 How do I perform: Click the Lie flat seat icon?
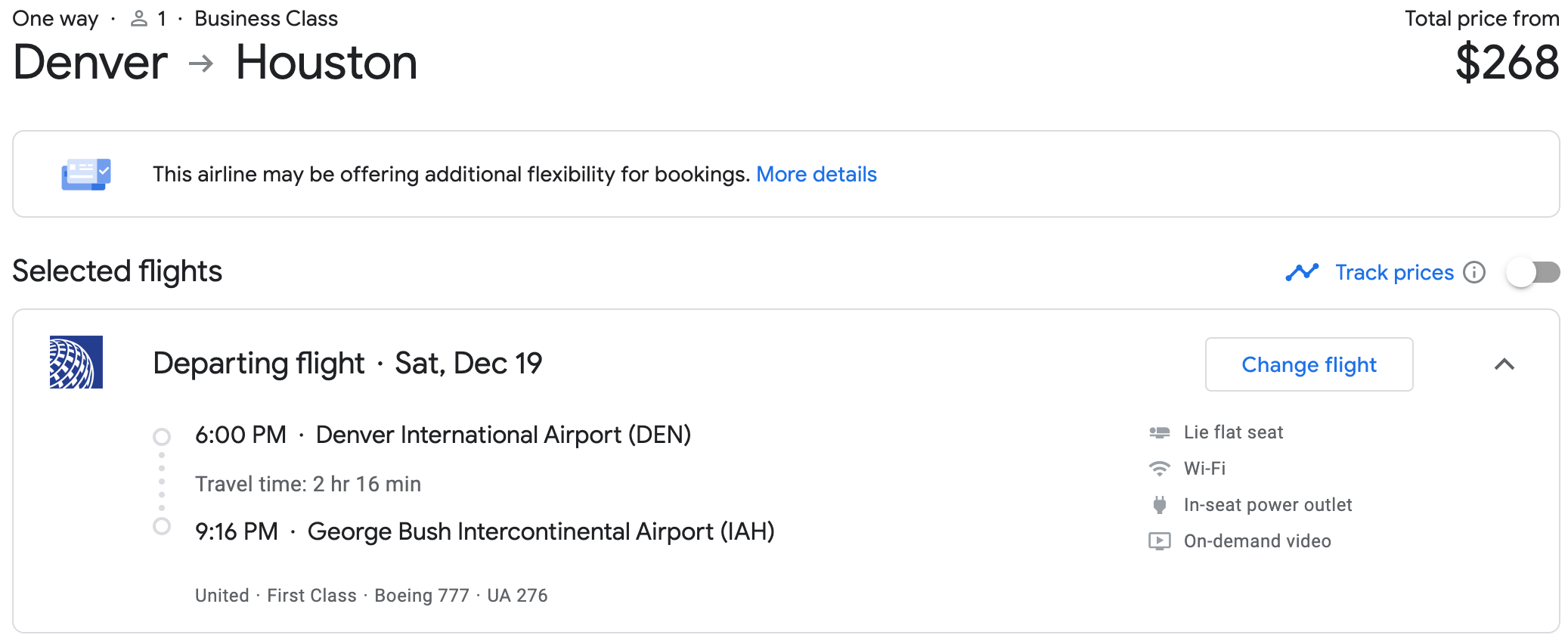pos(1159,432)
